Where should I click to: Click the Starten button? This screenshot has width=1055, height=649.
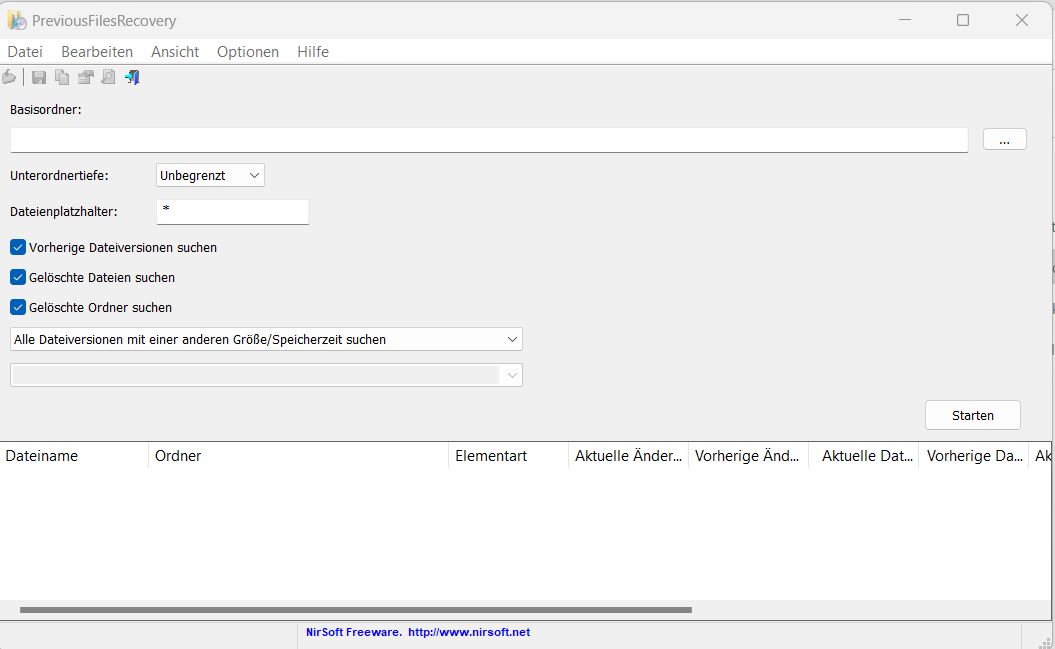(x=973, y=416)
